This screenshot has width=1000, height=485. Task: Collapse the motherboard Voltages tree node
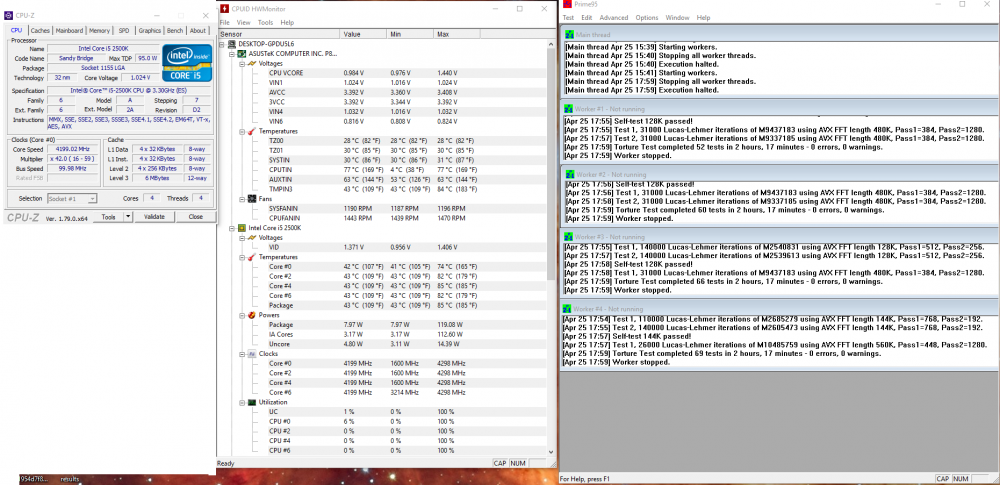coord(240,63)
